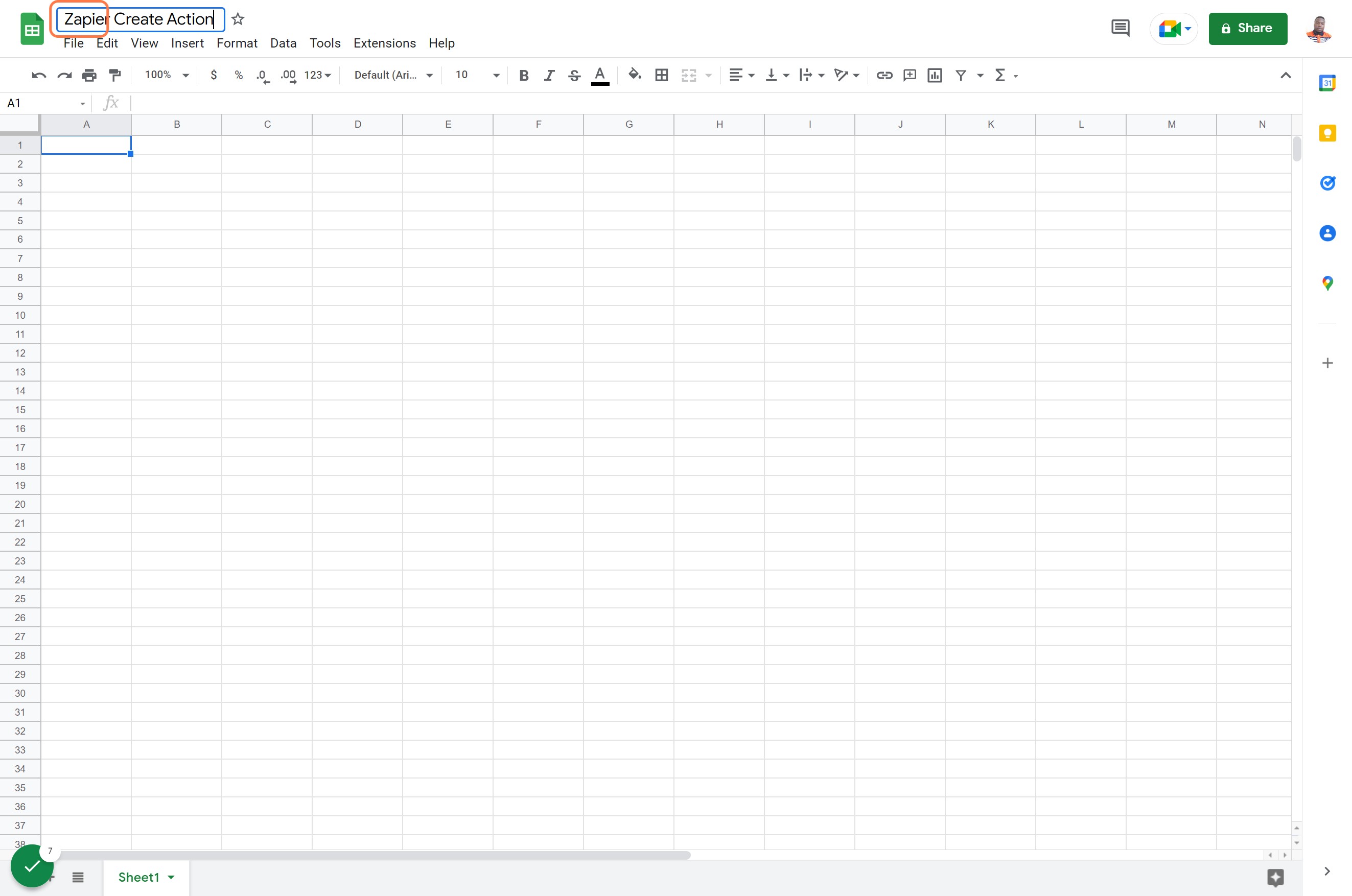The image size is (1352, 896).
Task: Star the spreadsheet title
Action: click(x=238, y=19)
